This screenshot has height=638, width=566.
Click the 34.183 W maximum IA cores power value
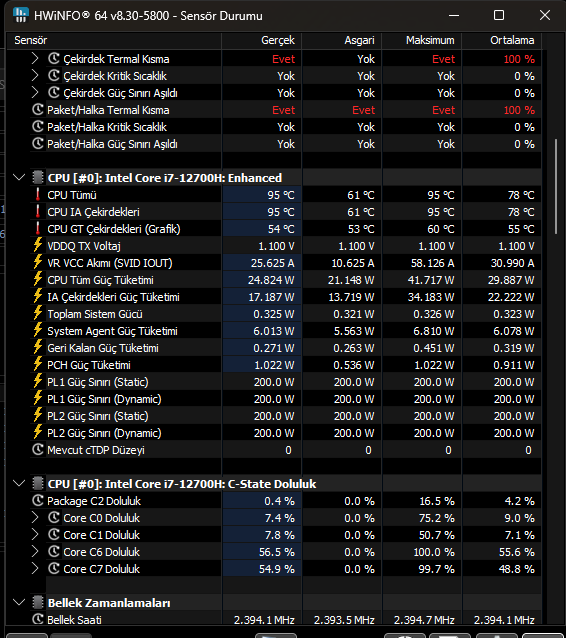click(431, 297)
